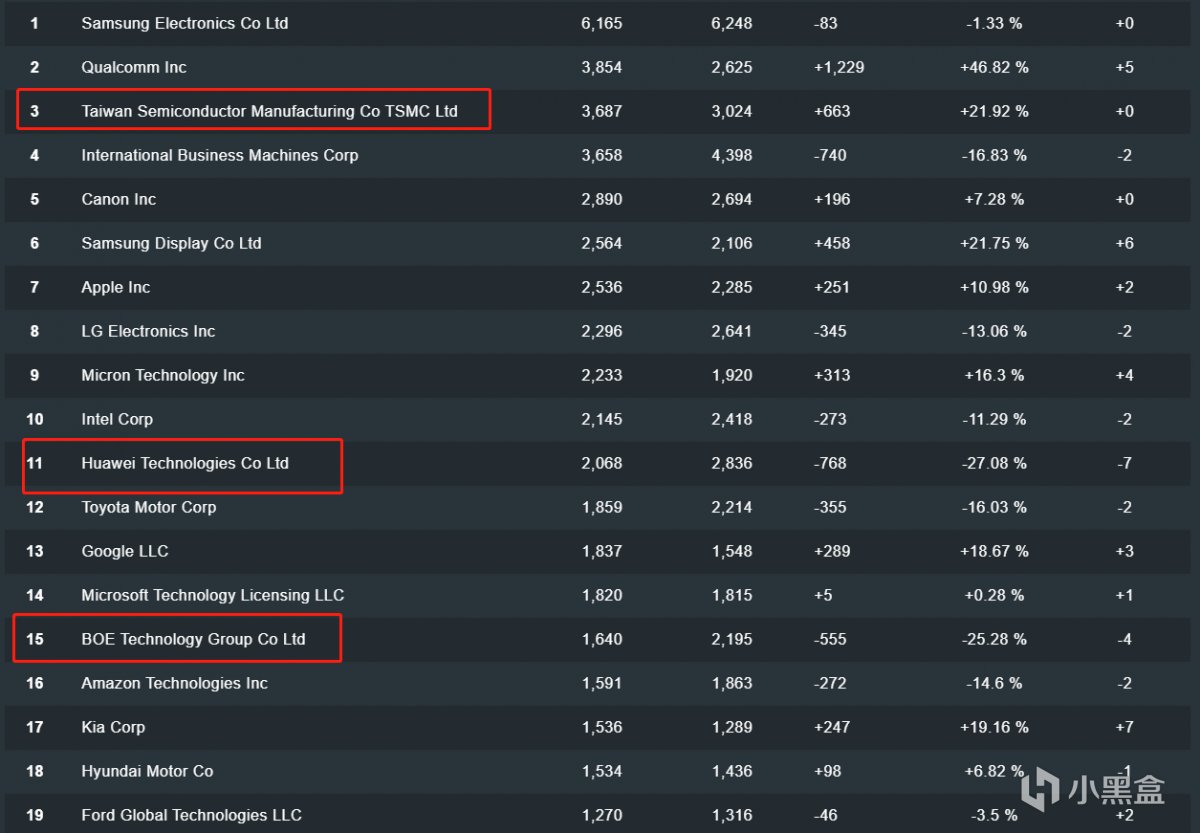Click Ford percentage -3.5 %
The height and width of the screenshot is (833, 1200).
pos(995,815)
